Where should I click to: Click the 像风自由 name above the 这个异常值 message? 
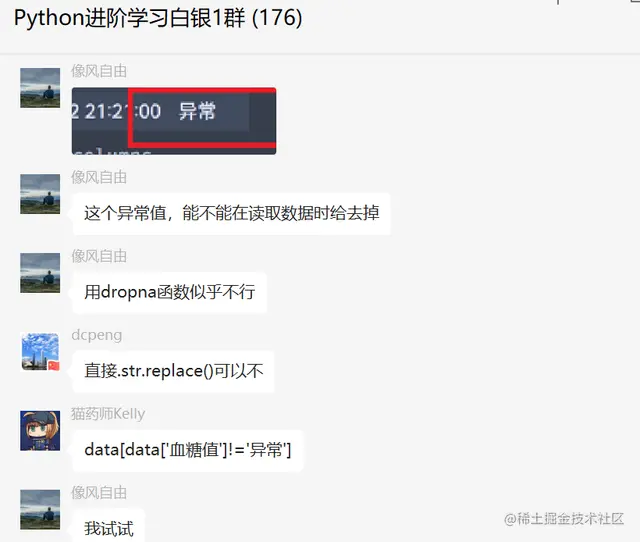tap(99, 177)
